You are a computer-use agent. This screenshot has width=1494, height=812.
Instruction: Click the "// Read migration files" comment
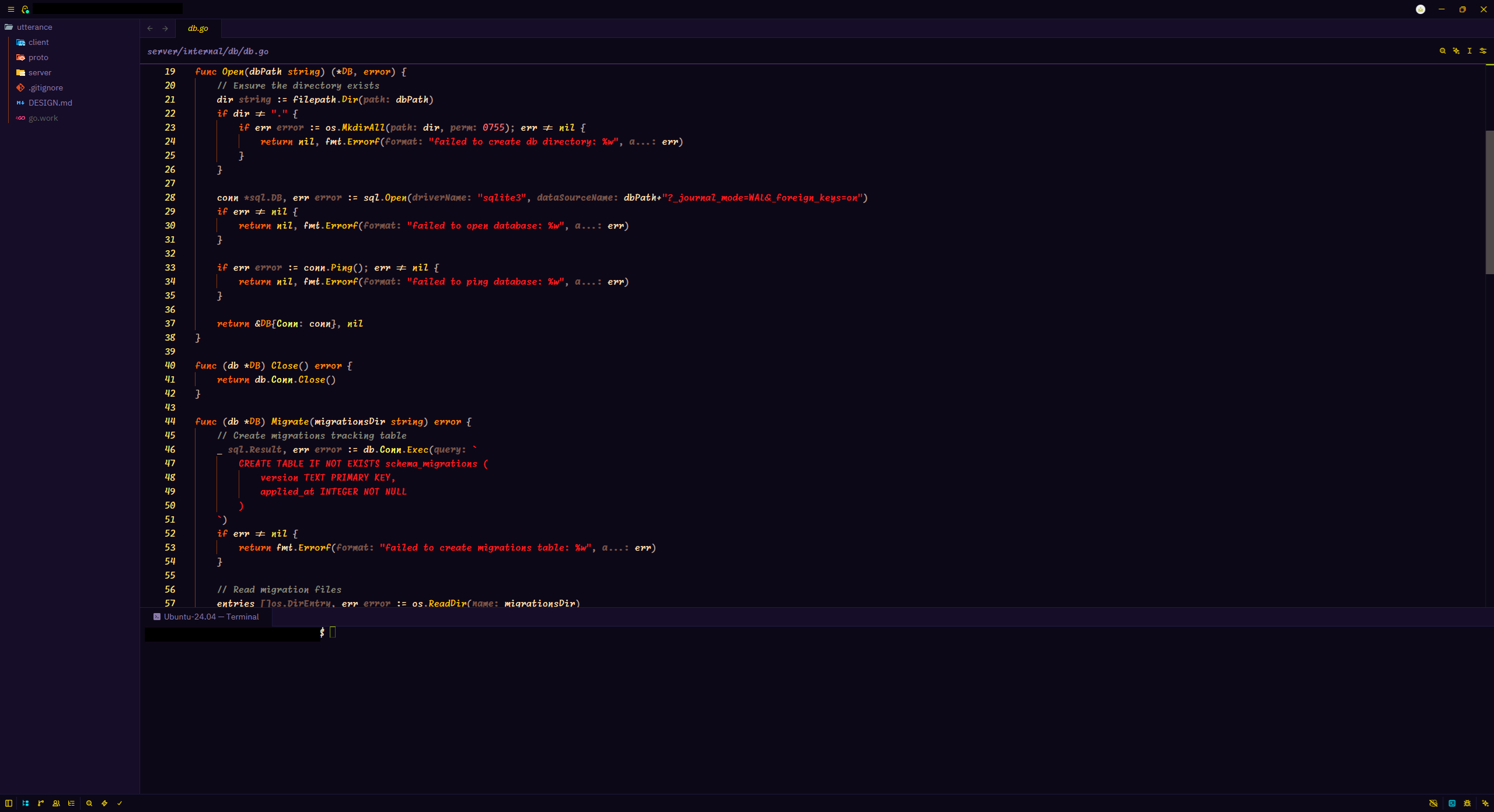(279, 589)
